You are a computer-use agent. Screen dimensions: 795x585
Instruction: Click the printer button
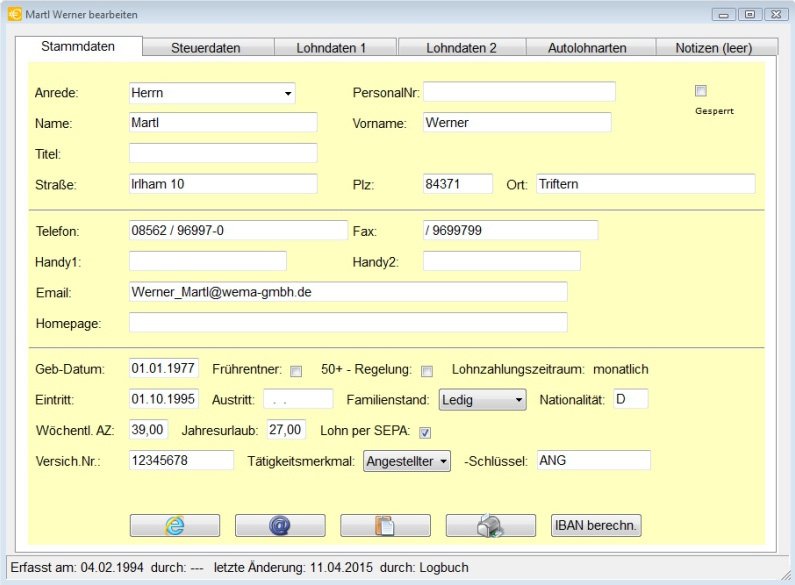click(x=491, y=525)
